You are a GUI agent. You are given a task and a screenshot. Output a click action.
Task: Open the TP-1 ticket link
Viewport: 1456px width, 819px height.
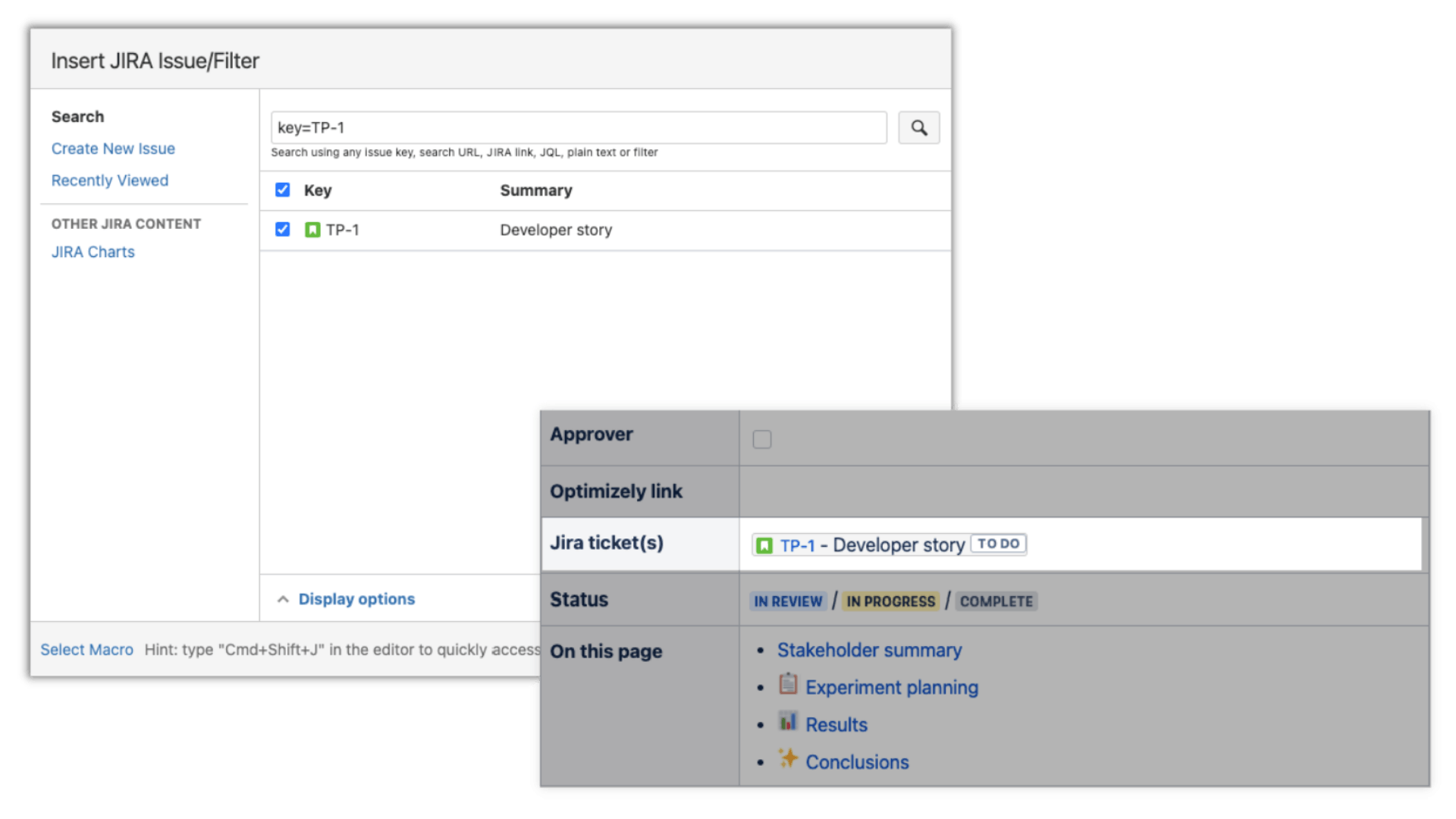click(797, 545)
